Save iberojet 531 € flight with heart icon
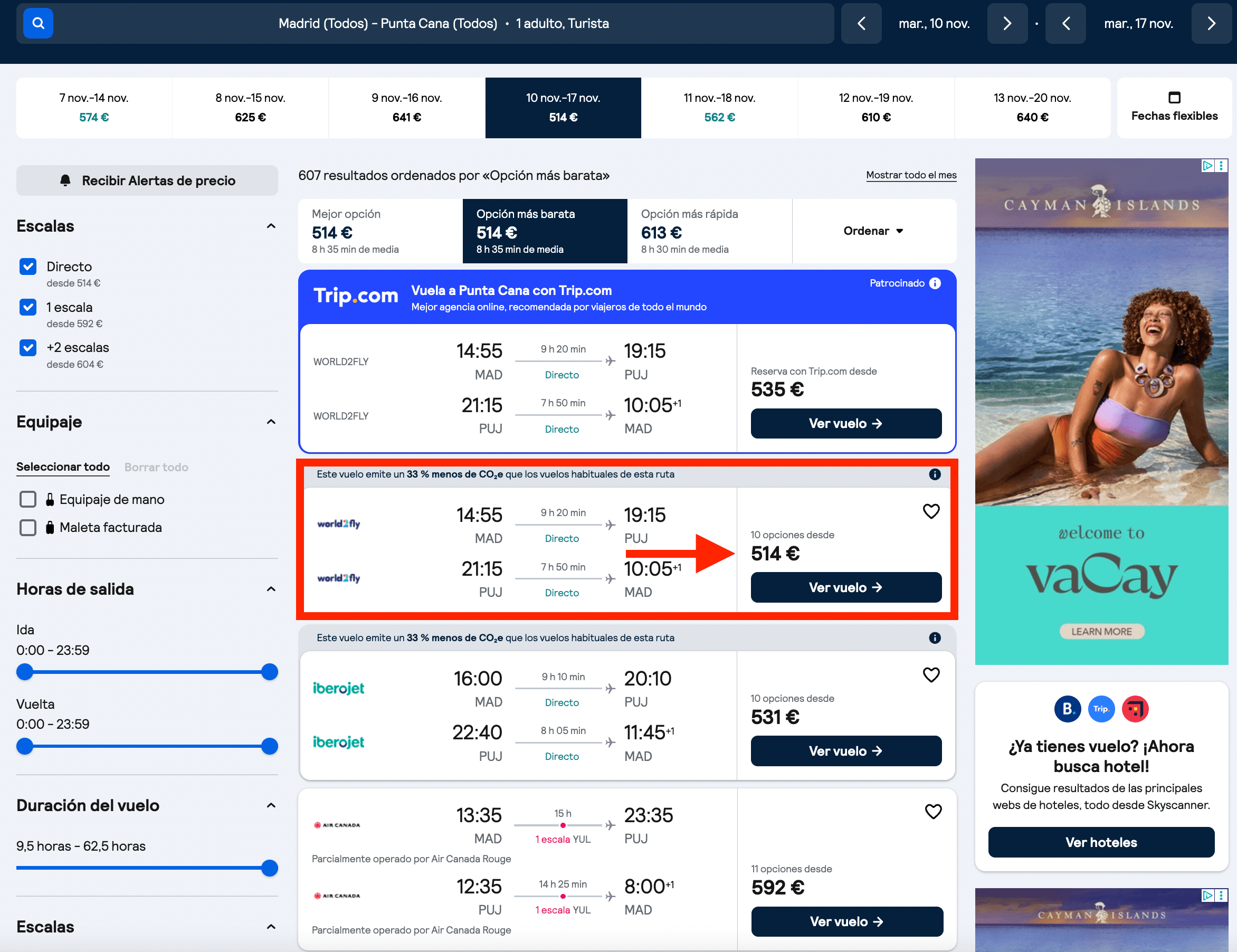This screenshot has height=952, width=1237. pyautogui.click(x=931, y=674)
